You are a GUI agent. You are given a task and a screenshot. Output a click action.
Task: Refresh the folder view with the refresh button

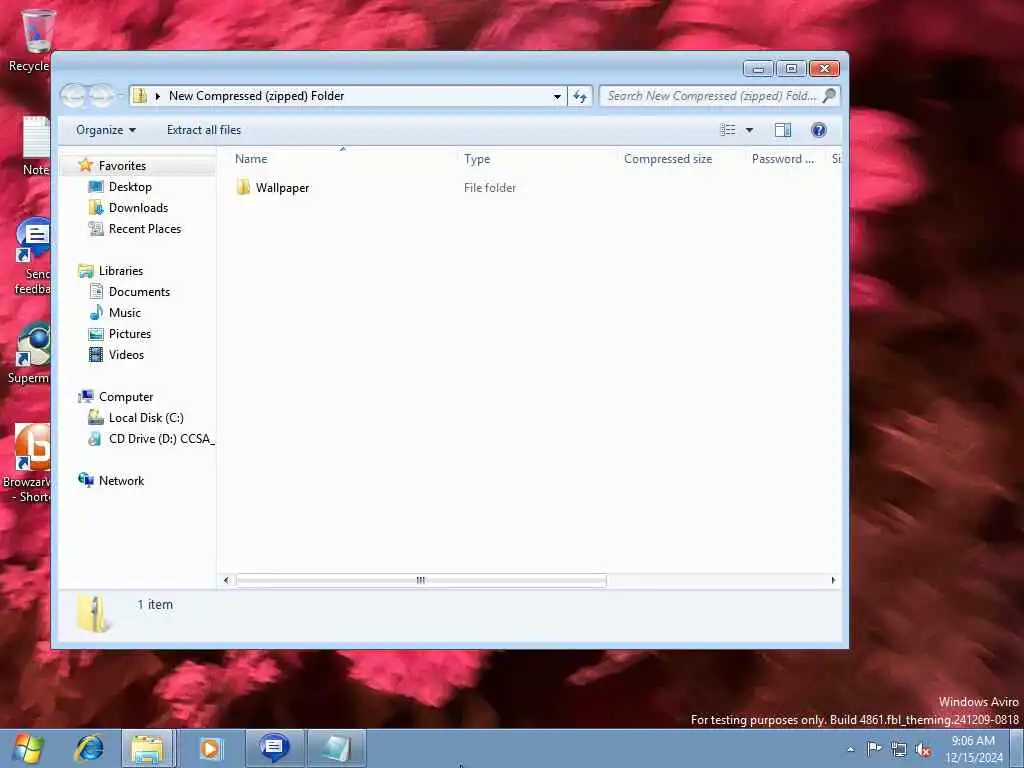point(580,96)
